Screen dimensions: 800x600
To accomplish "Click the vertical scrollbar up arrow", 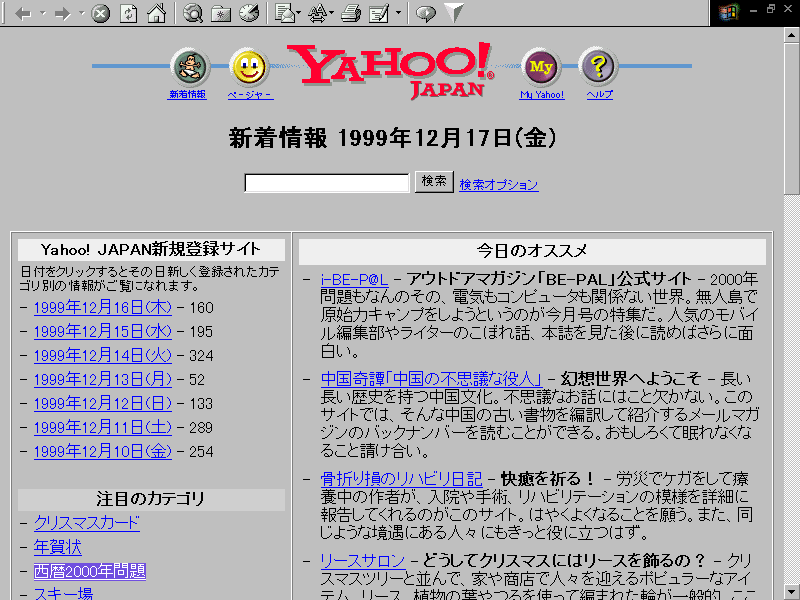I will pos(791,35).
